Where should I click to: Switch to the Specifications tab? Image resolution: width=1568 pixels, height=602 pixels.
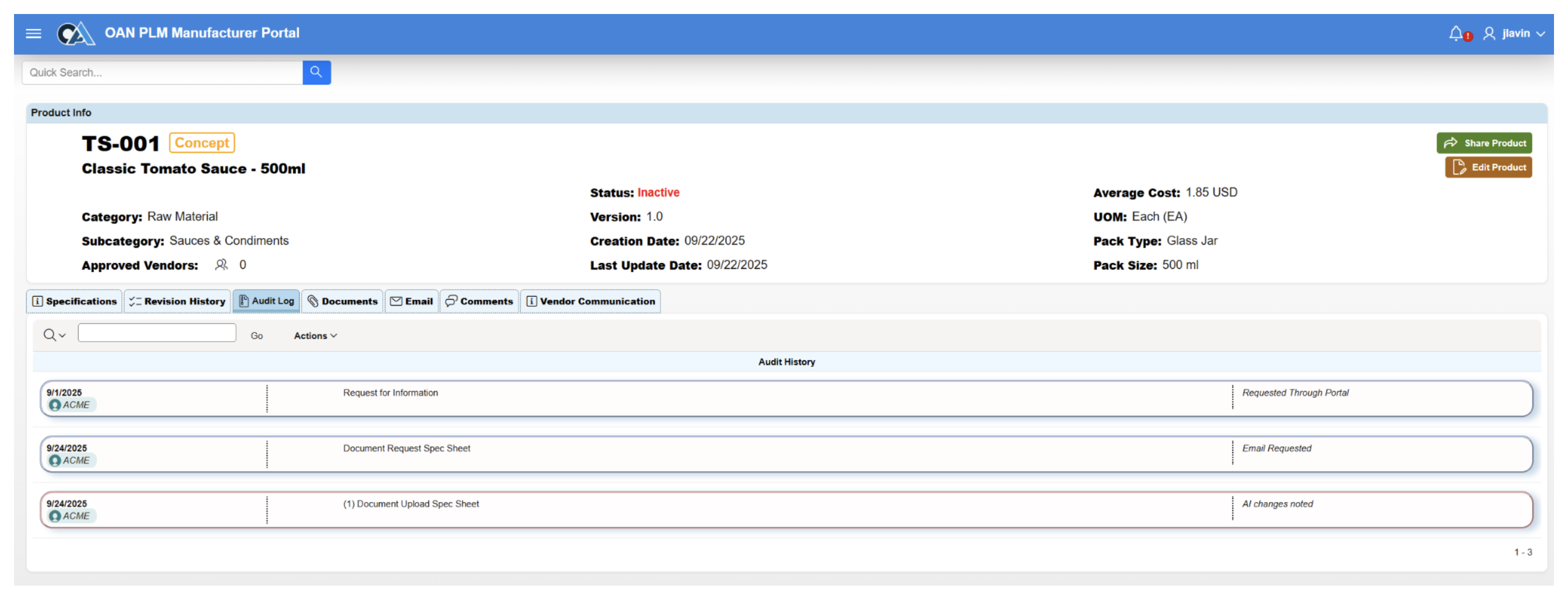coord(74,302)
